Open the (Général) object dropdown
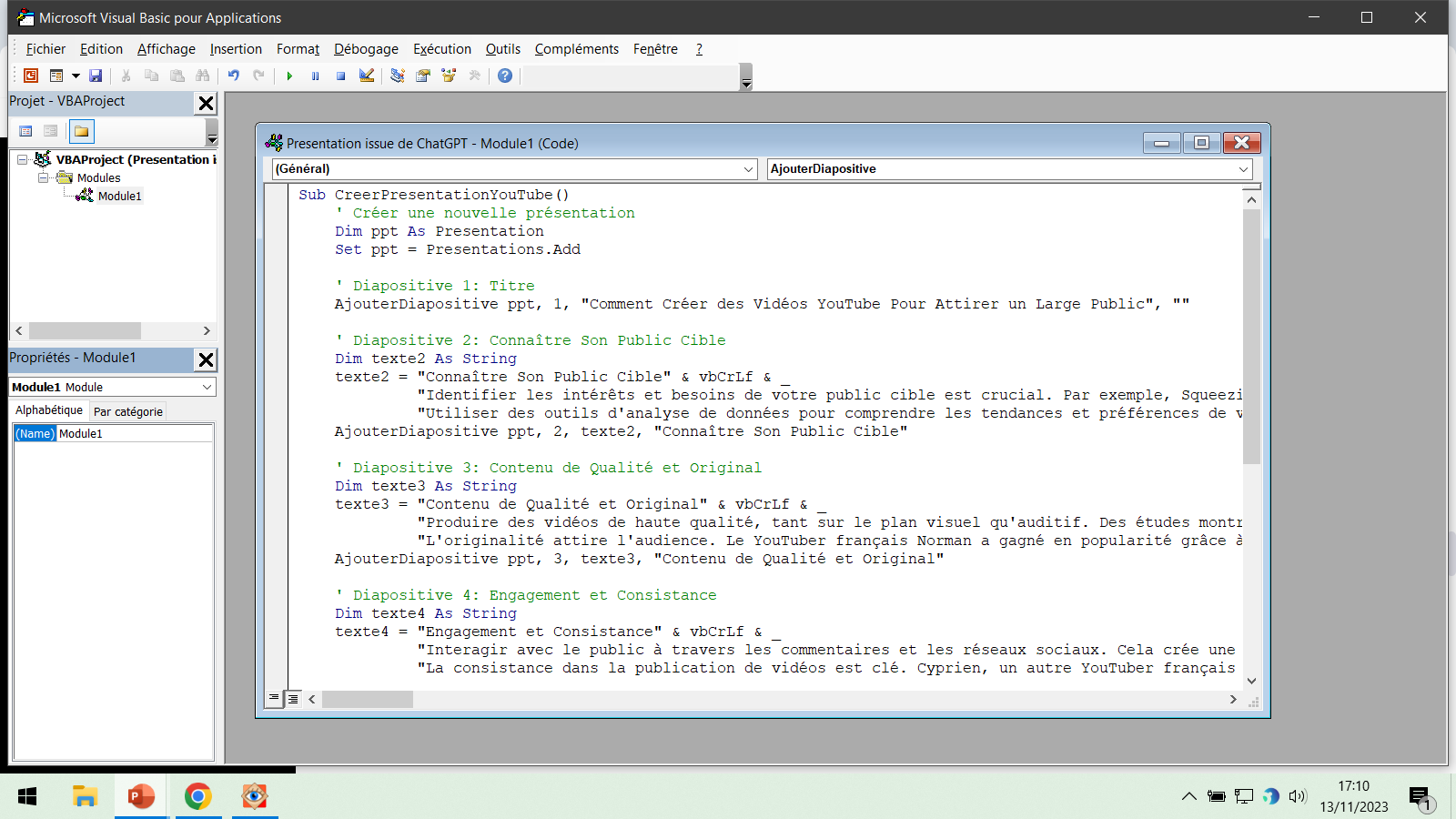This screenshot has width=1456, height=819. pos(746,168)
